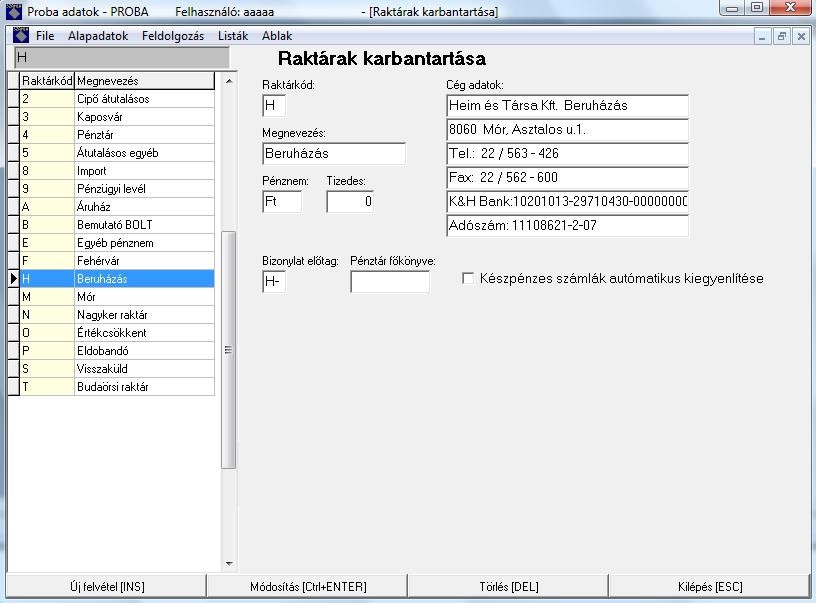Click the Pénztár főkönyve input field
The height and width of the screenshot is (603, 816).
pos(389,283)
